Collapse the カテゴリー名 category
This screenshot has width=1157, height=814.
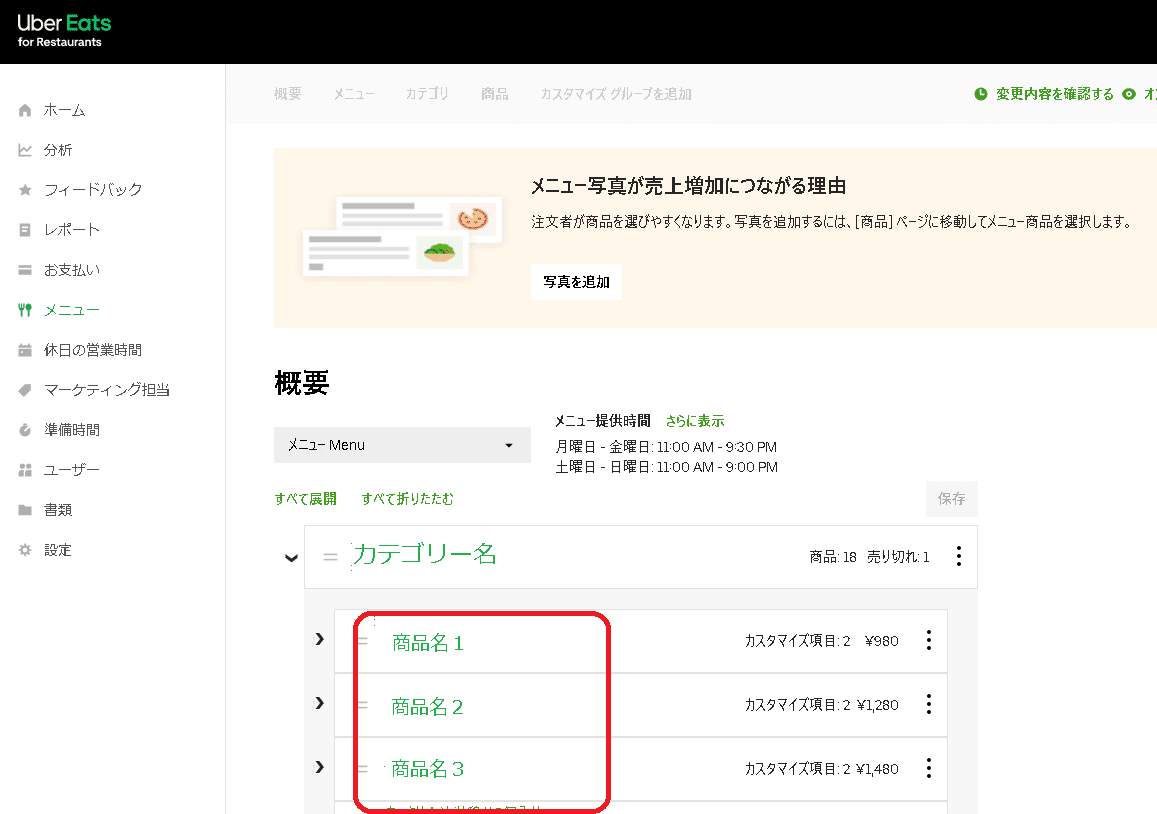click(290, 557)
